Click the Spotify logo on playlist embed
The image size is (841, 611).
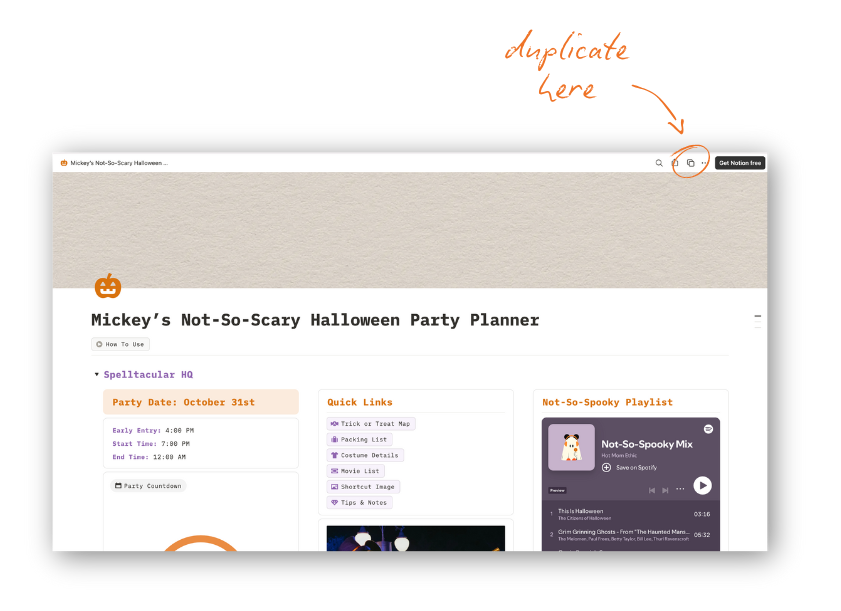pyautogui.click(x=709, y=429)
